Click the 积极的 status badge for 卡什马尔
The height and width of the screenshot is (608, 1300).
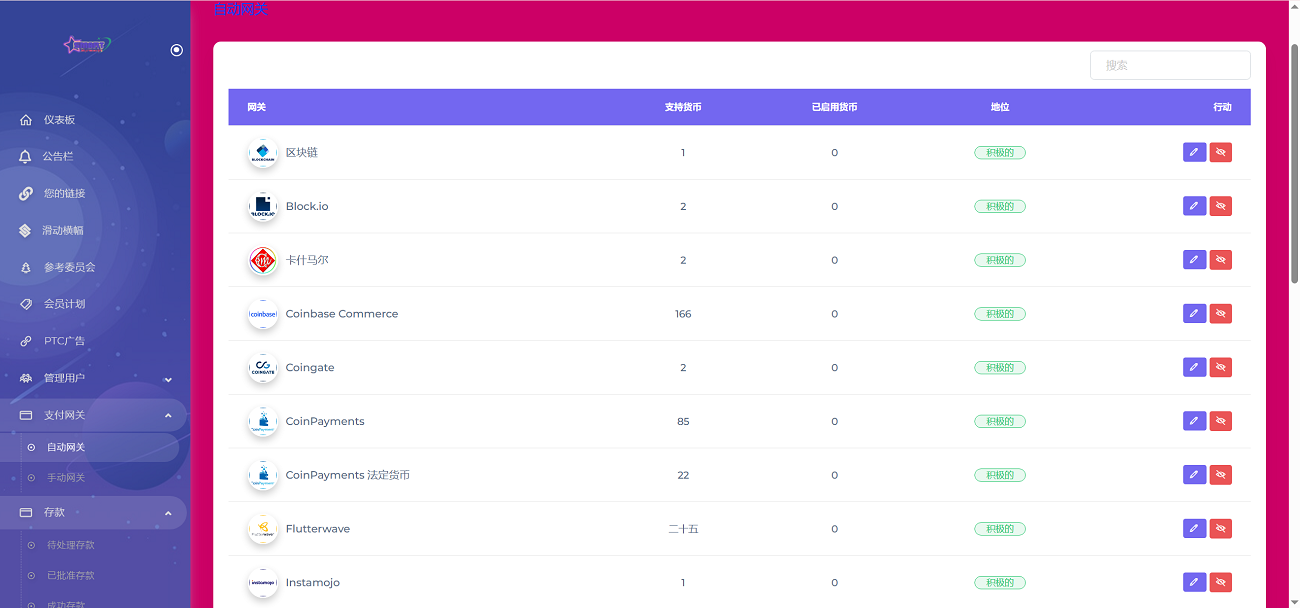(999, 260)
